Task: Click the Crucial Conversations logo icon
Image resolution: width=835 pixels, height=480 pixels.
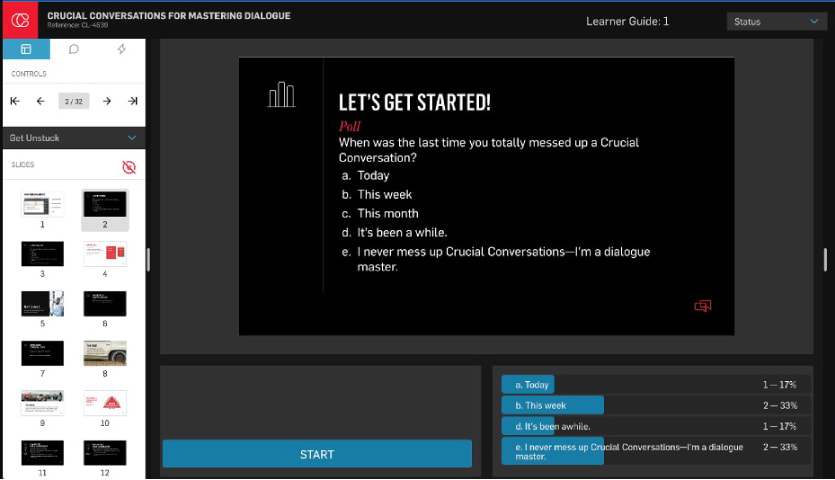Action: (19, 20)
